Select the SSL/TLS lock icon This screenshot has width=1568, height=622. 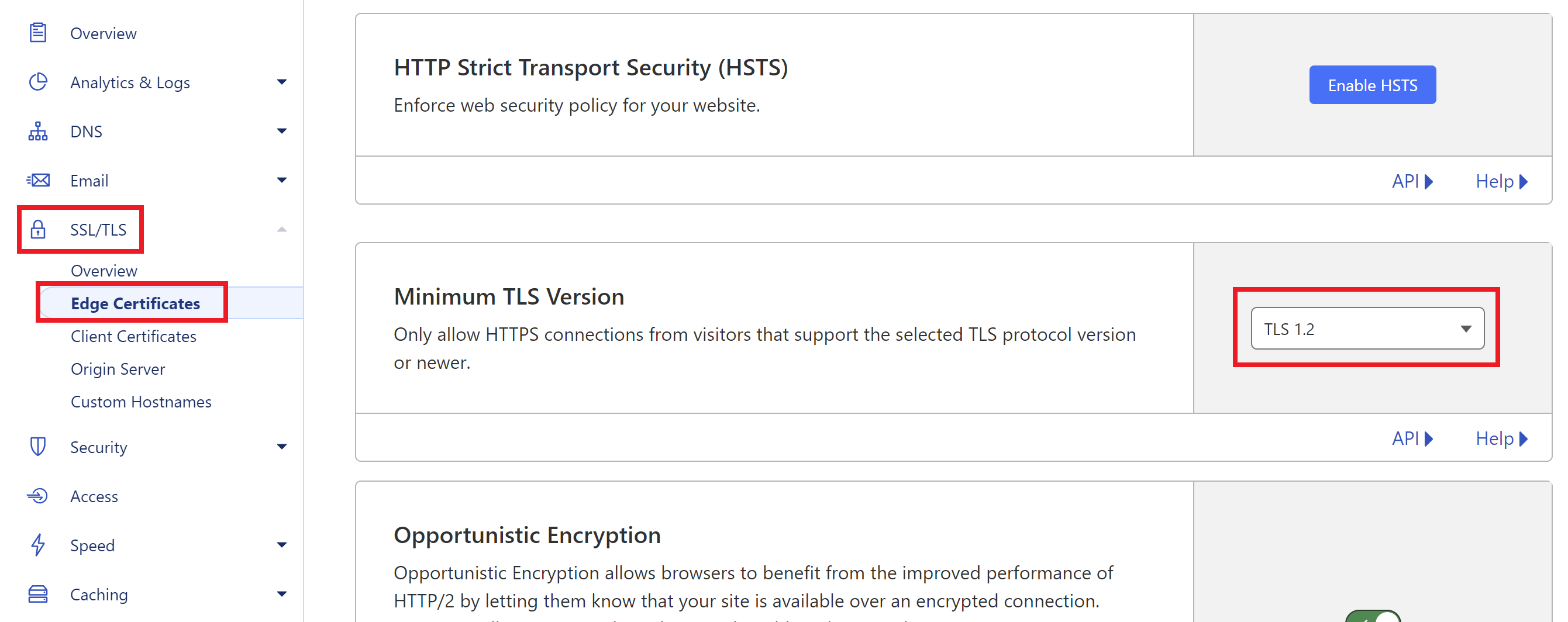pyautogui.click(x=38, y=229)
